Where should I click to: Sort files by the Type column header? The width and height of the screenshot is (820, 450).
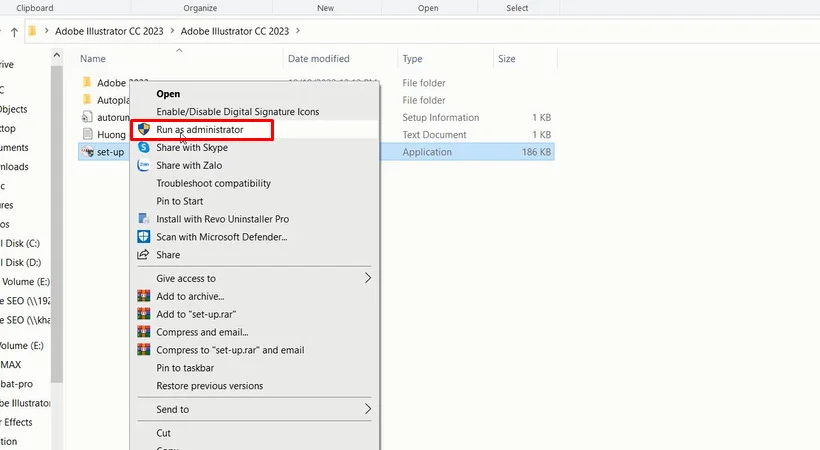point(412,59)
